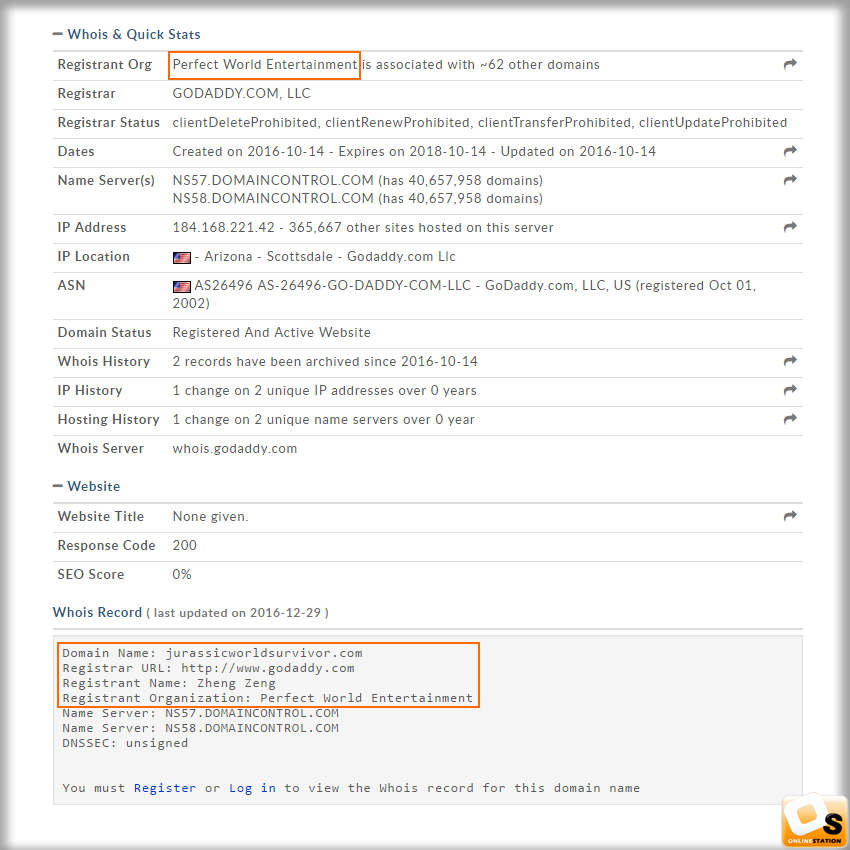
Task: Click DNSSEC: unsigned record line
Action: [x=125, y=743]
